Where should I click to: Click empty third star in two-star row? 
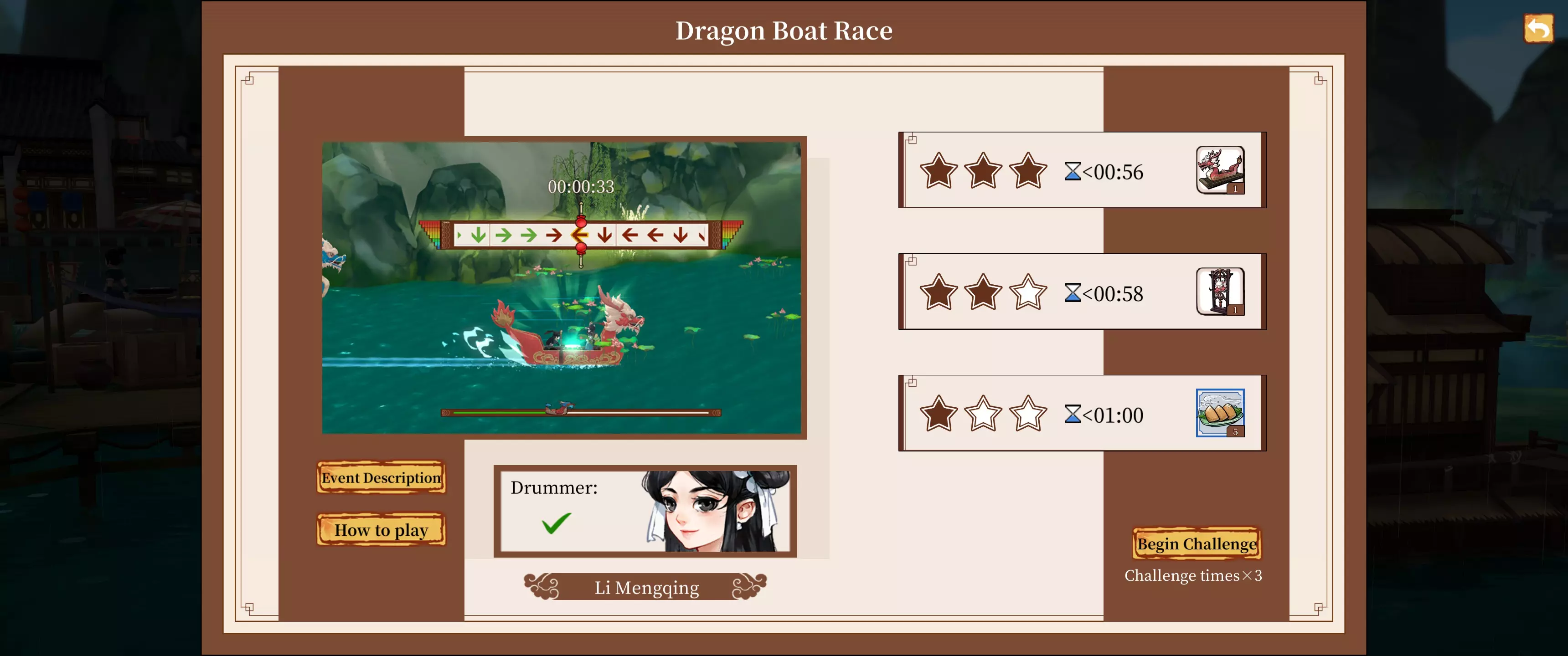click(1028, 292)
